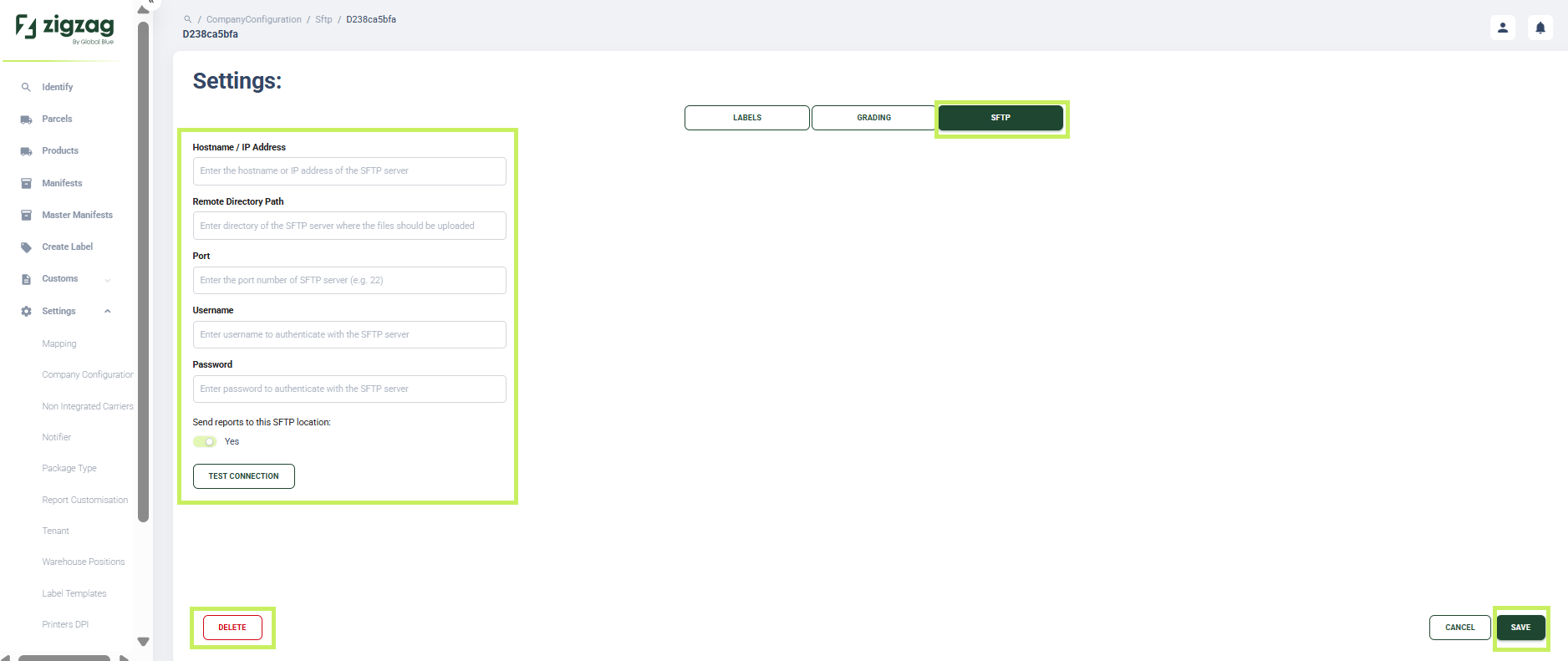The height and width of the screenshot is (661, 1568).
Task: Click the zigzag logo
Action: point(64,28)
